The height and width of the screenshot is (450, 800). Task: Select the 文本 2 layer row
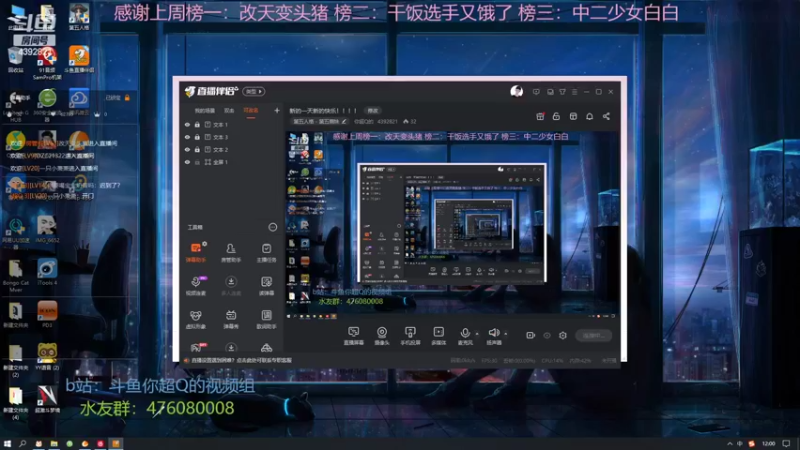(232, 149)
